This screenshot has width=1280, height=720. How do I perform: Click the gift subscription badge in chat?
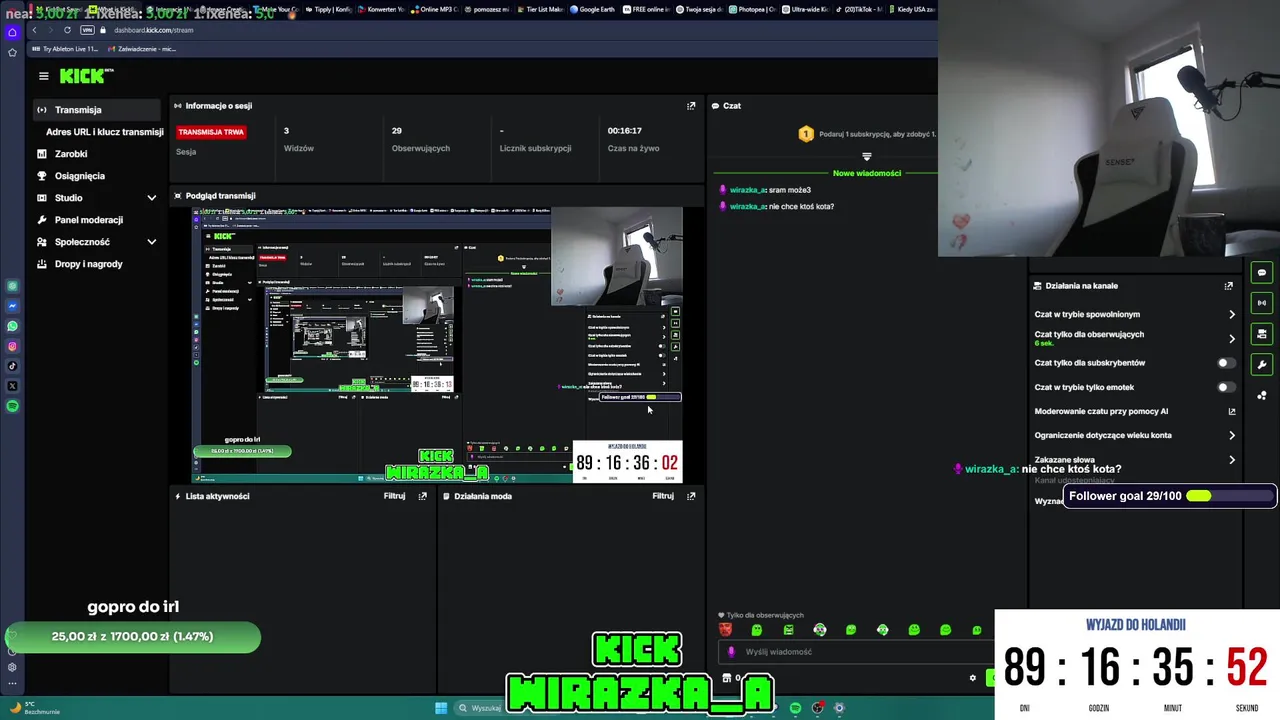coord(806,134)
